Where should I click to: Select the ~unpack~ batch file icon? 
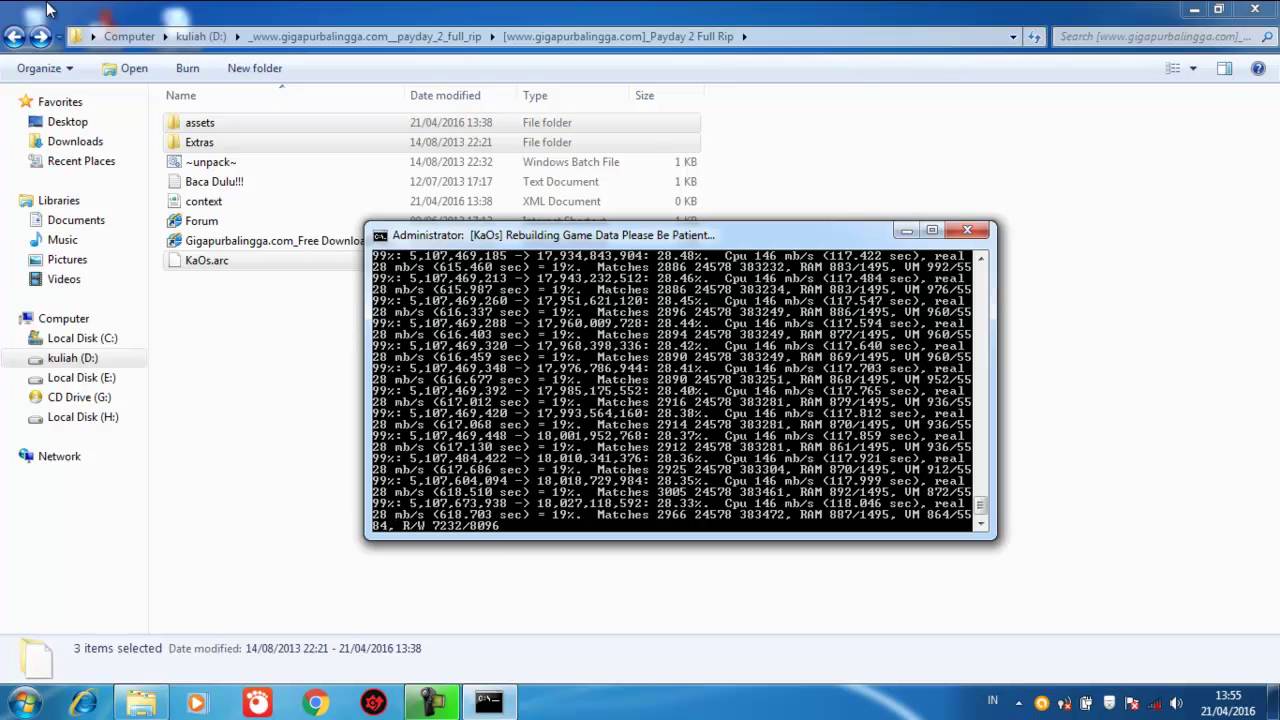coord(174,162)
